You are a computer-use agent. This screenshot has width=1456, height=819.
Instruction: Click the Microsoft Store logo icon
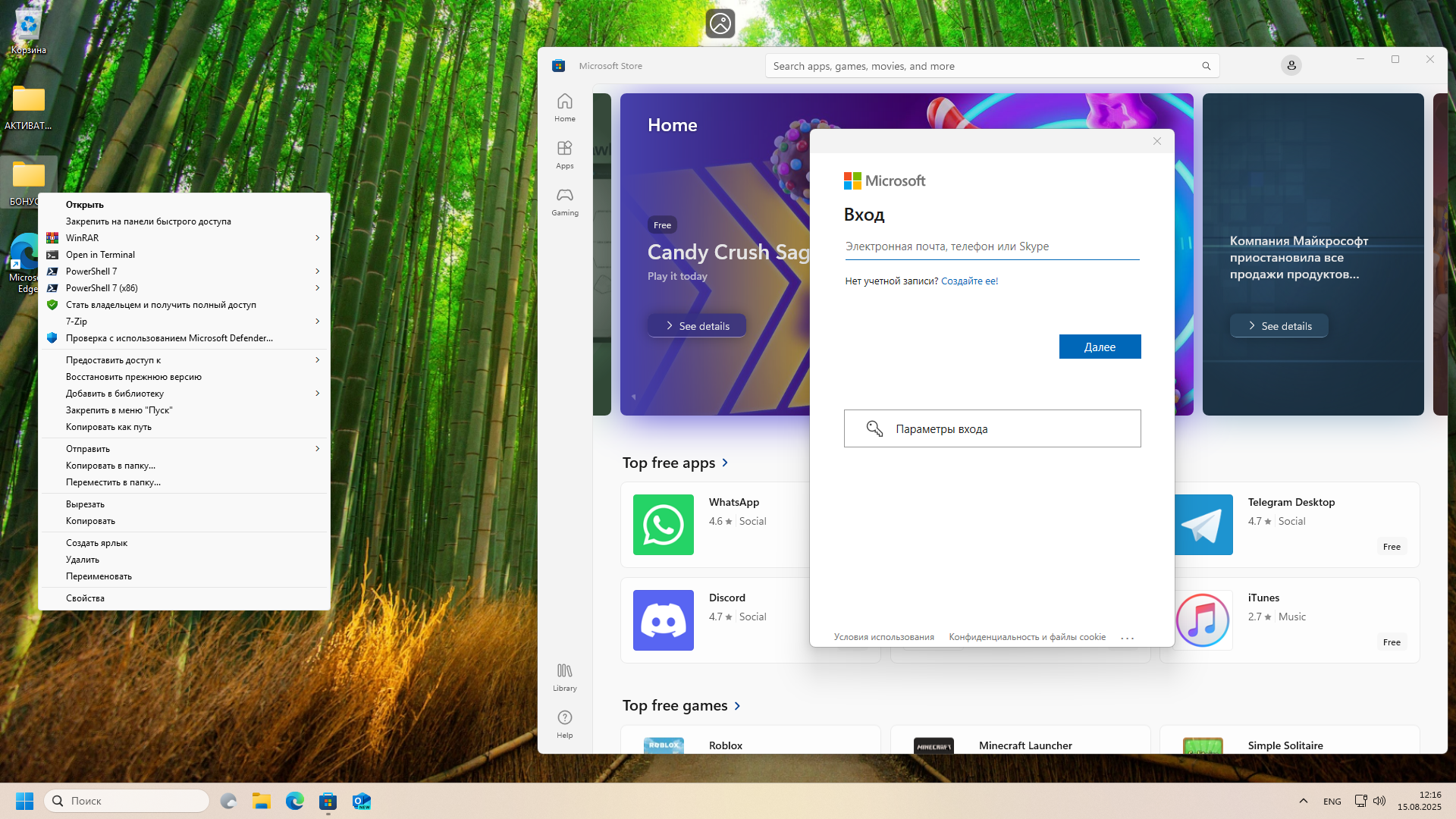tap(558, 66)
